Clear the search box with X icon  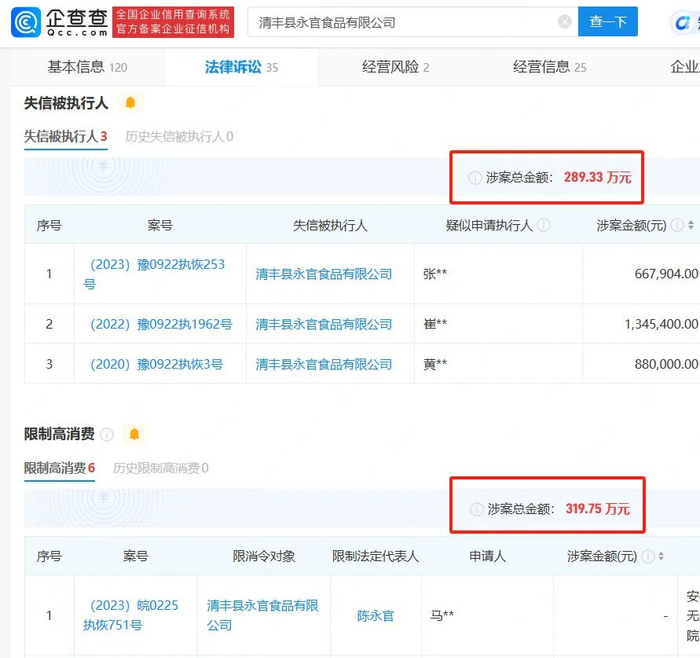coord(565,21)
